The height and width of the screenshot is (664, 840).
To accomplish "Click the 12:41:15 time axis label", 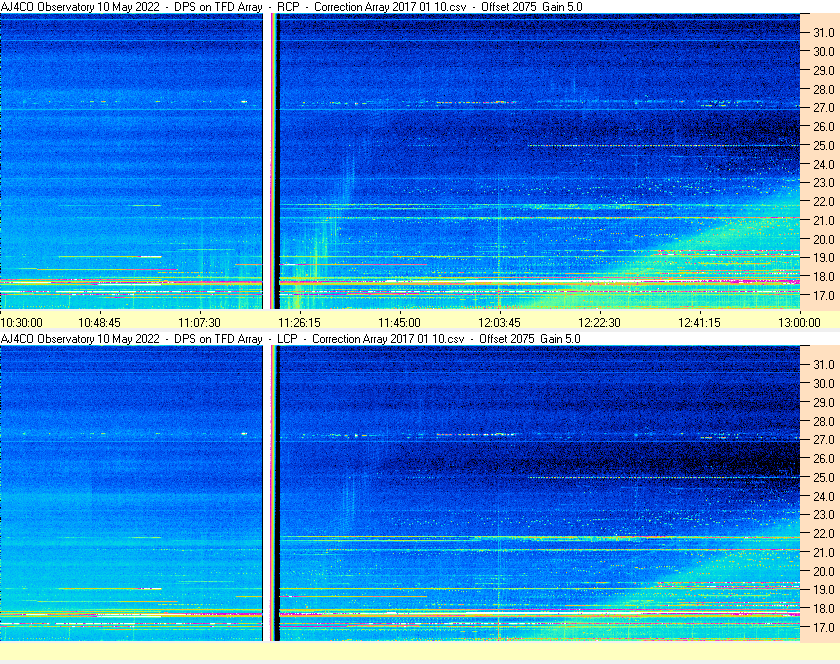I will [700, 323].
